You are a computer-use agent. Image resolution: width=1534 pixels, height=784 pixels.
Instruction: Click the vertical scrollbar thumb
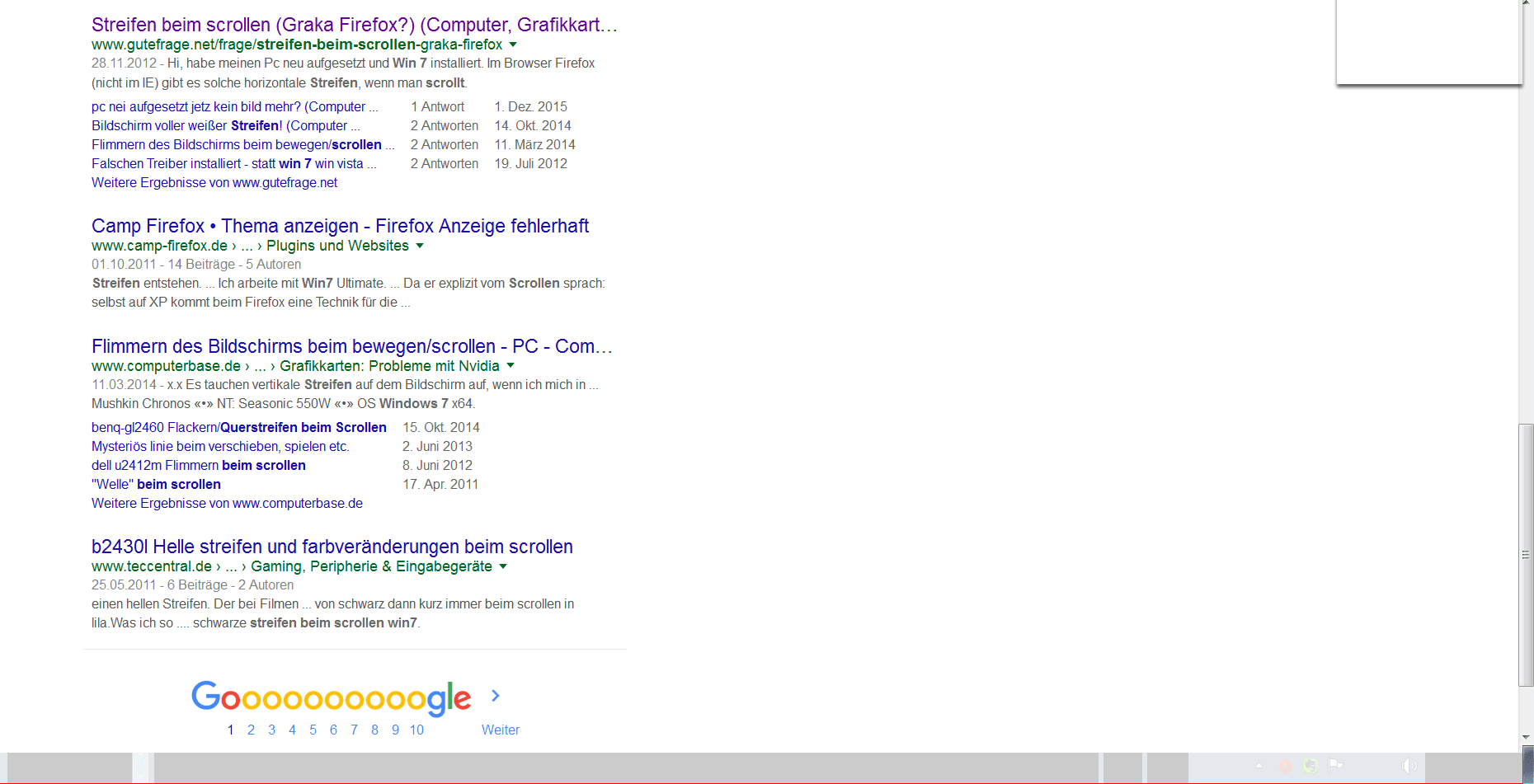1526,555
